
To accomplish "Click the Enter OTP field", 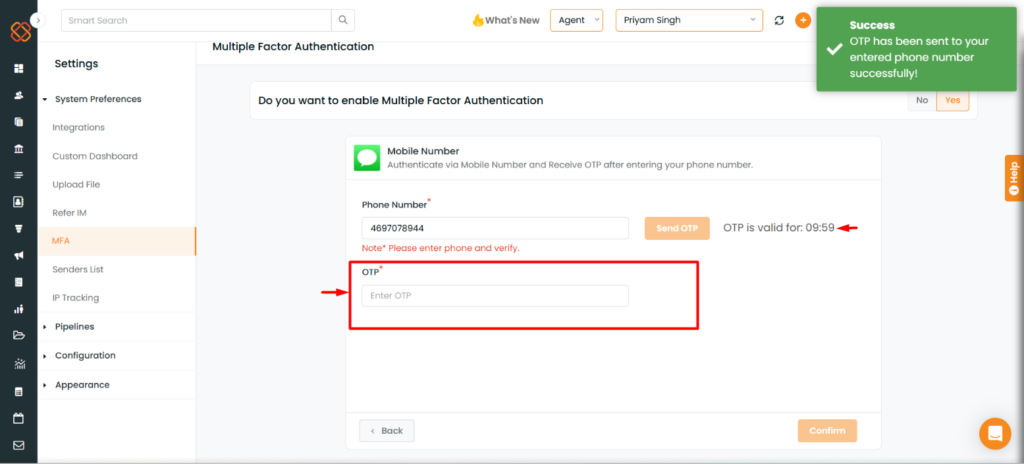I will (495, 295).
